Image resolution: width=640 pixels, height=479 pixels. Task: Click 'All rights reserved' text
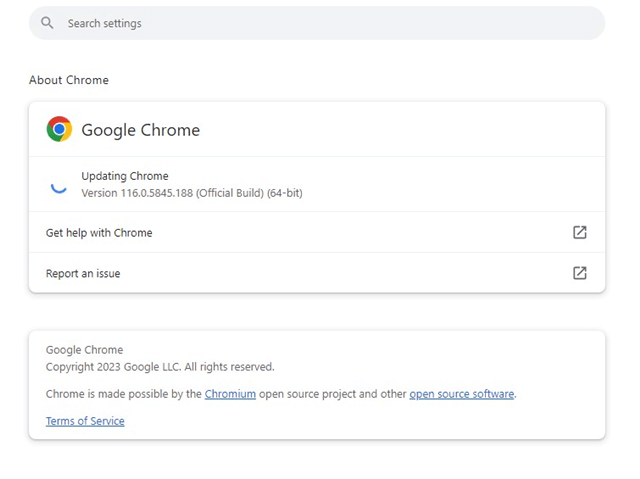pos(229,367)
